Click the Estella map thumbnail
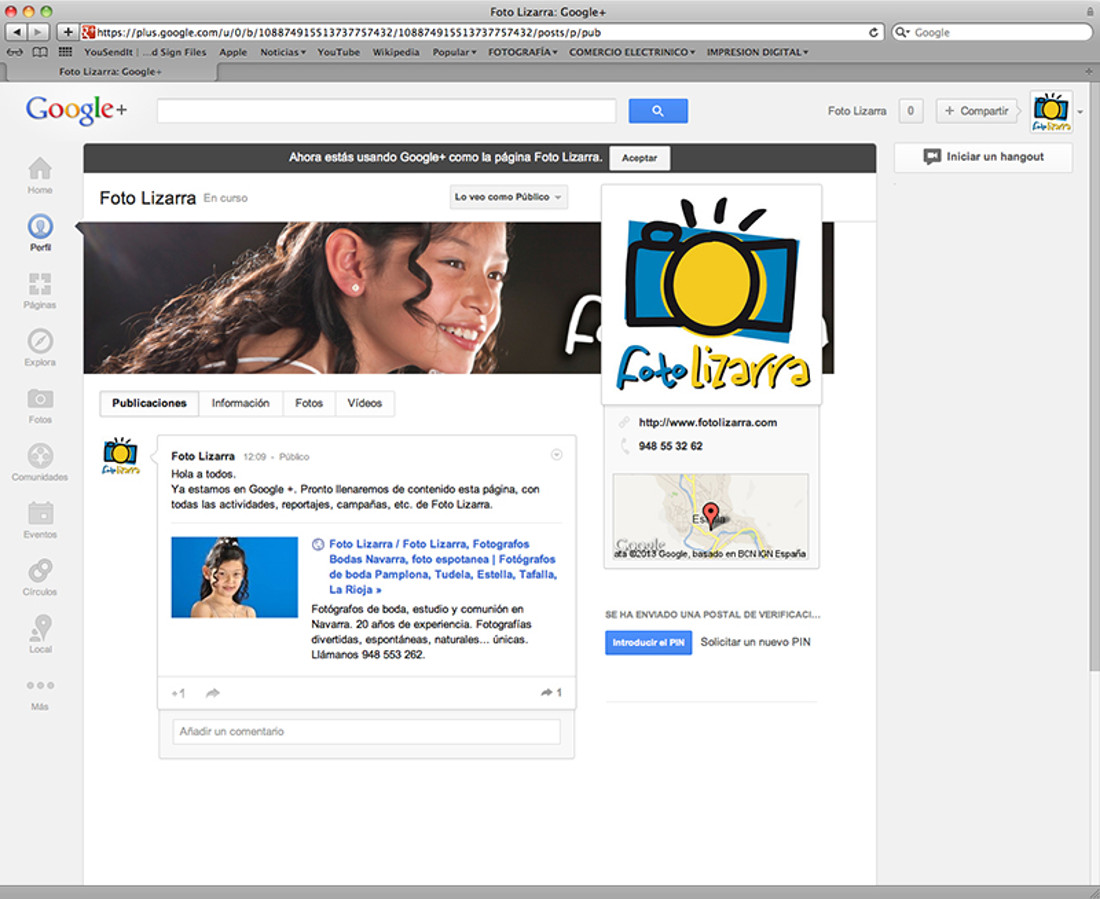1100x899 pixels. (710, 517)
